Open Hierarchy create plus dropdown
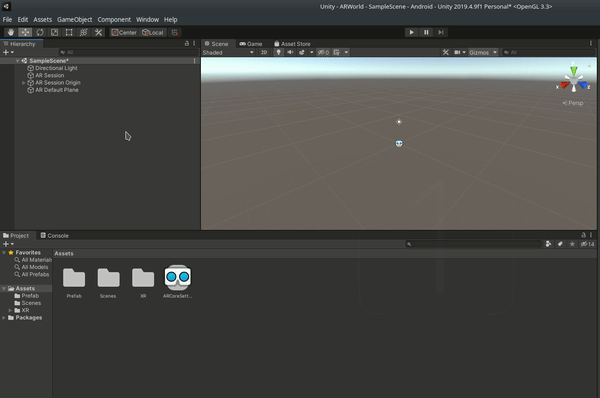The width and height of the screenshot is (600, 398). [x=8, y=52]
